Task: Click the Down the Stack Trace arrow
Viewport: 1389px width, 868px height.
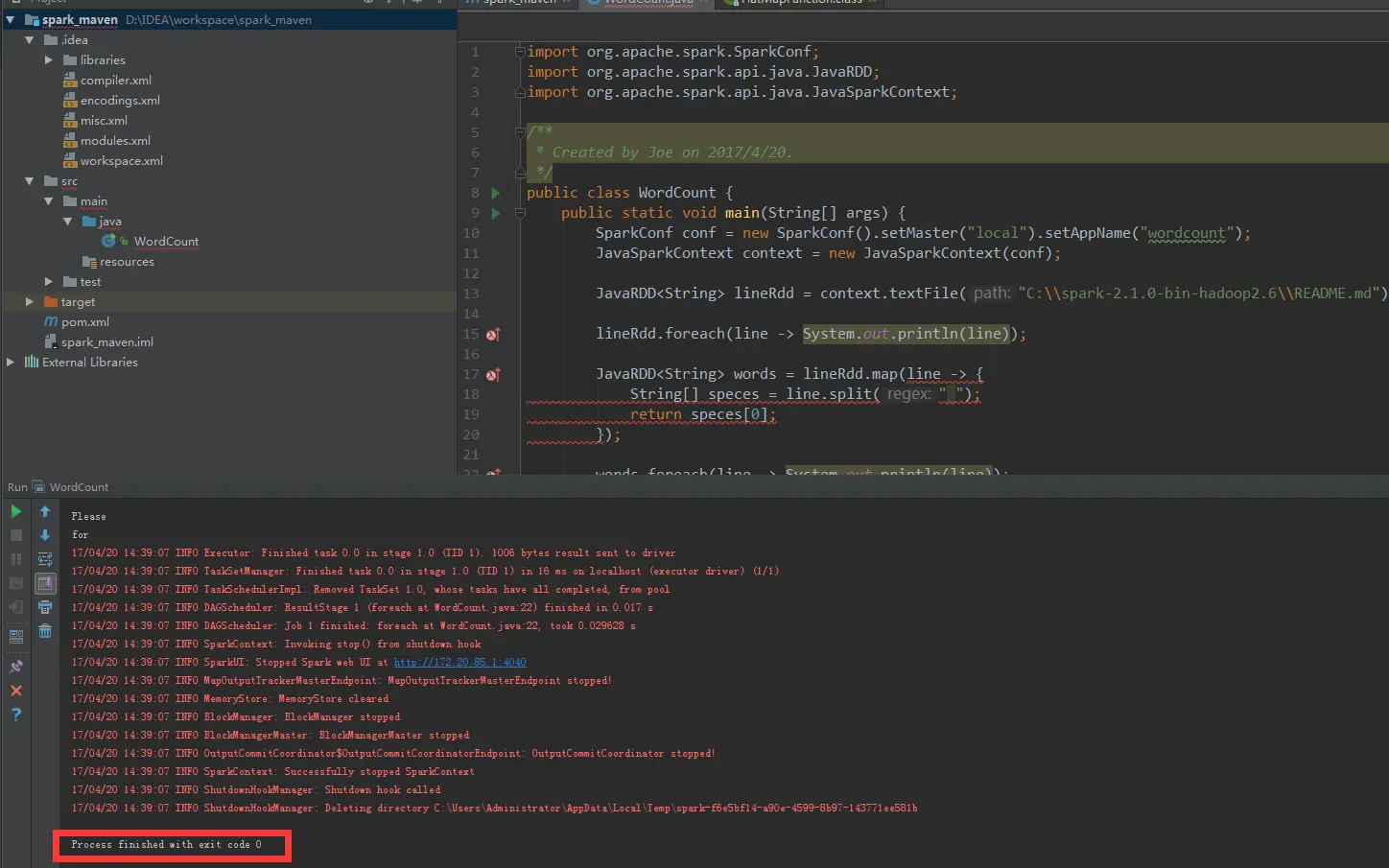Action: click(x=45, y=535)
